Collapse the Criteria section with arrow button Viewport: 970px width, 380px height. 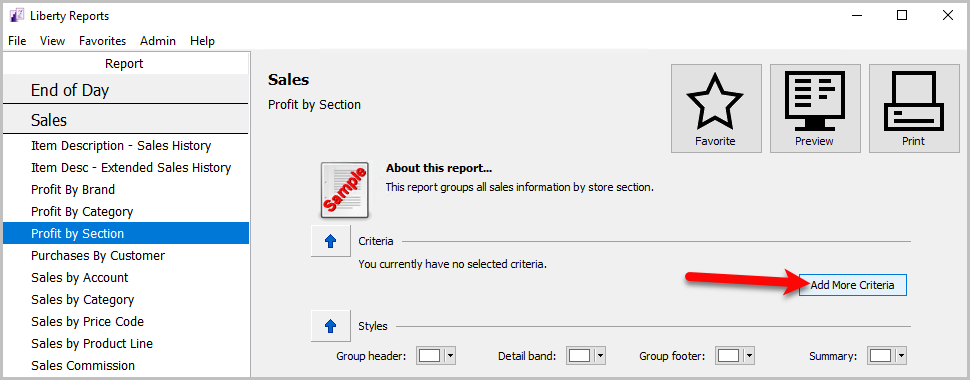[x=330, y=241]
